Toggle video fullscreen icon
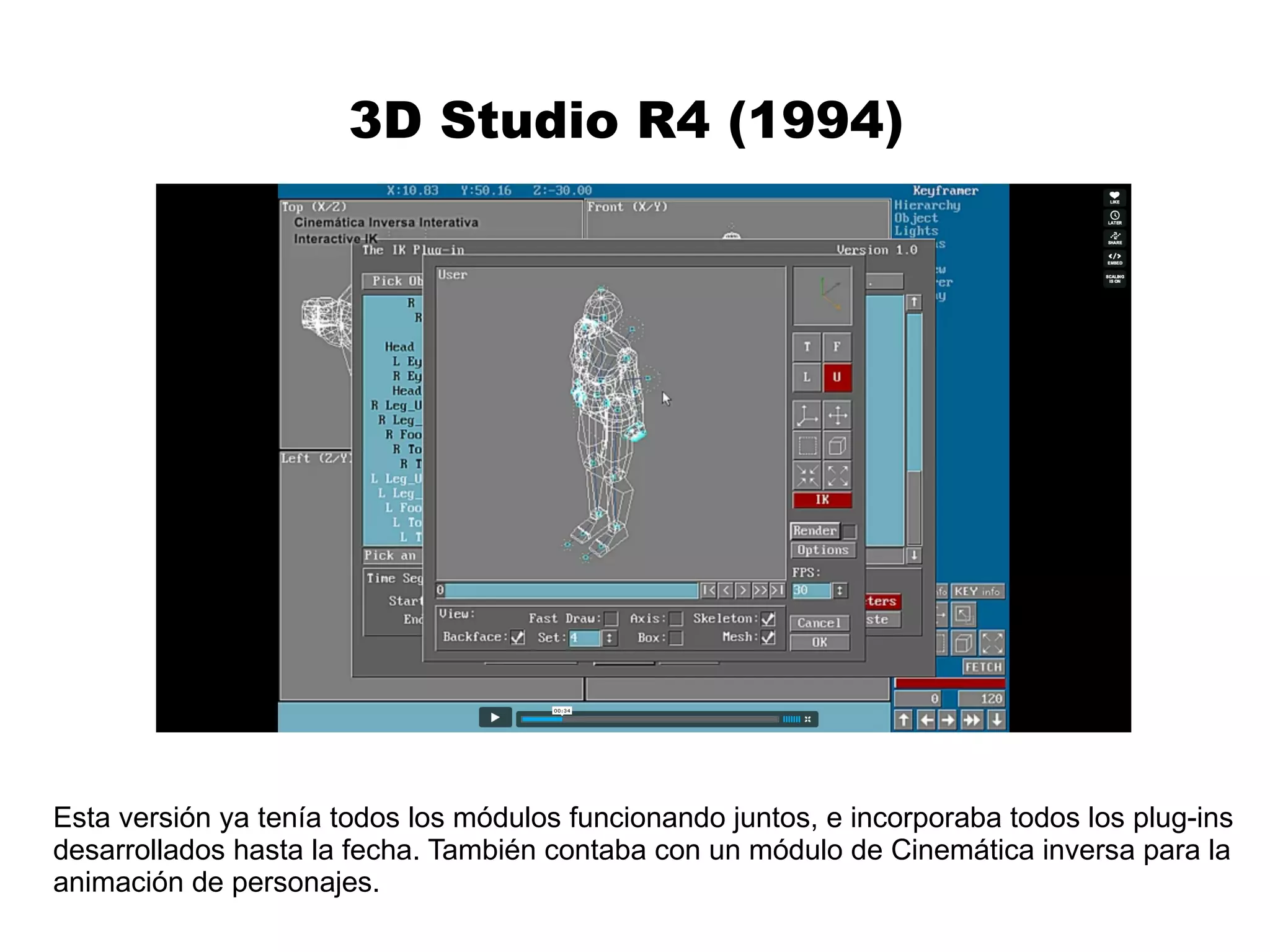 [808, 719]
